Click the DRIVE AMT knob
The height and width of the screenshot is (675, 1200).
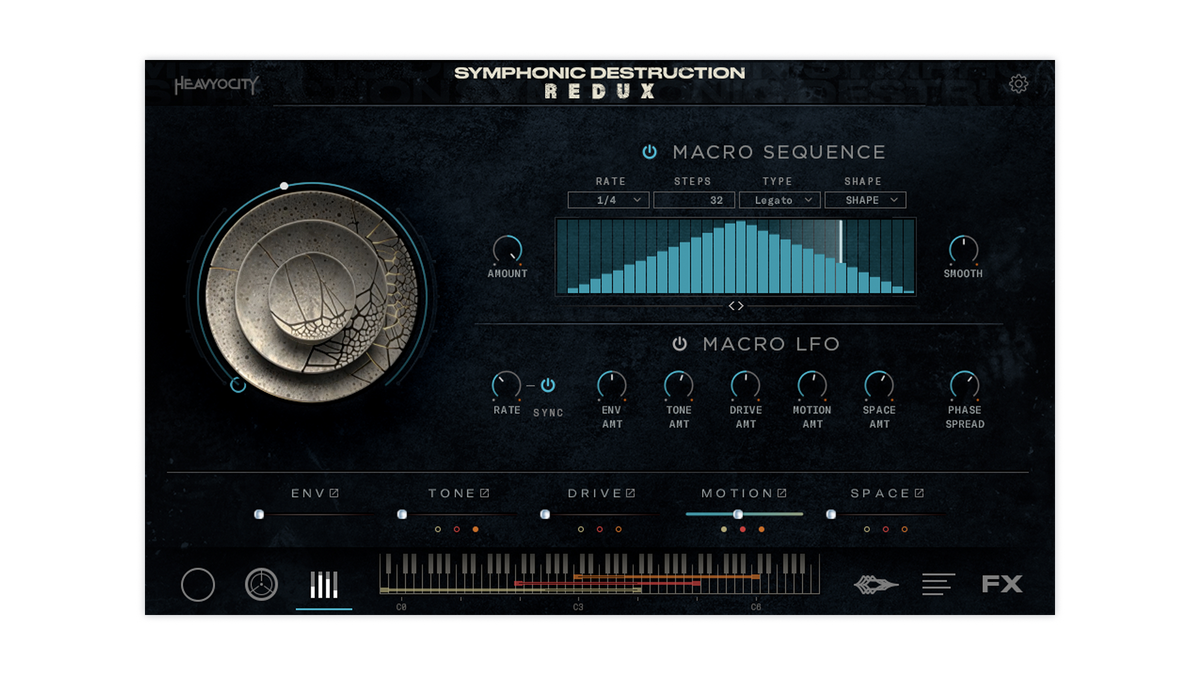coord(746,386)
